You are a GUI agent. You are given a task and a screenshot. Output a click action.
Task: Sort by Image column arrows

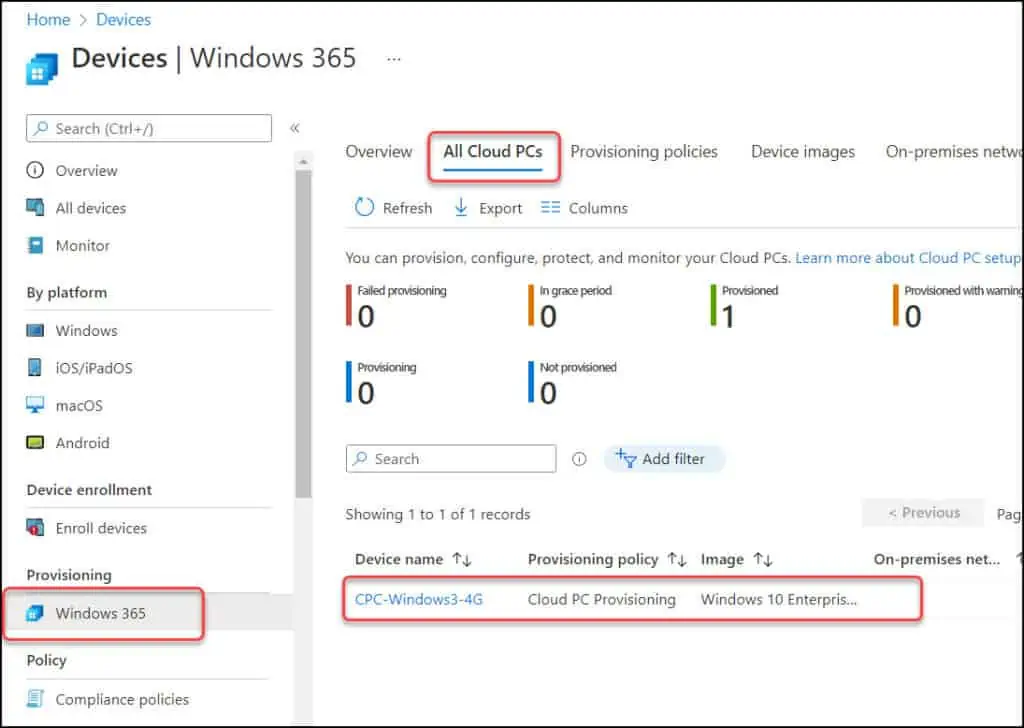pyautogui.click(x=763, y=560)
